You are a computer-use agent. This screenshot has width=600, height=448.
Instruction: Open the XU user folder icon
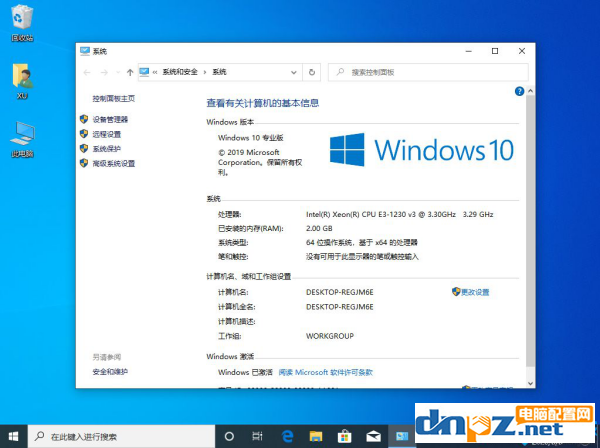point(22,81)
